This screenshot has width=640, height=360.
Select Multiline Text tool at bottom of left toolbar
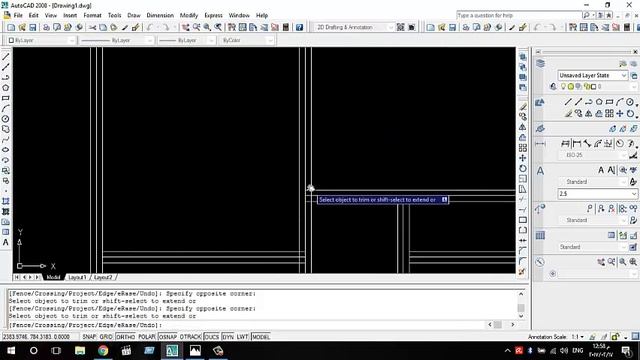6,242
